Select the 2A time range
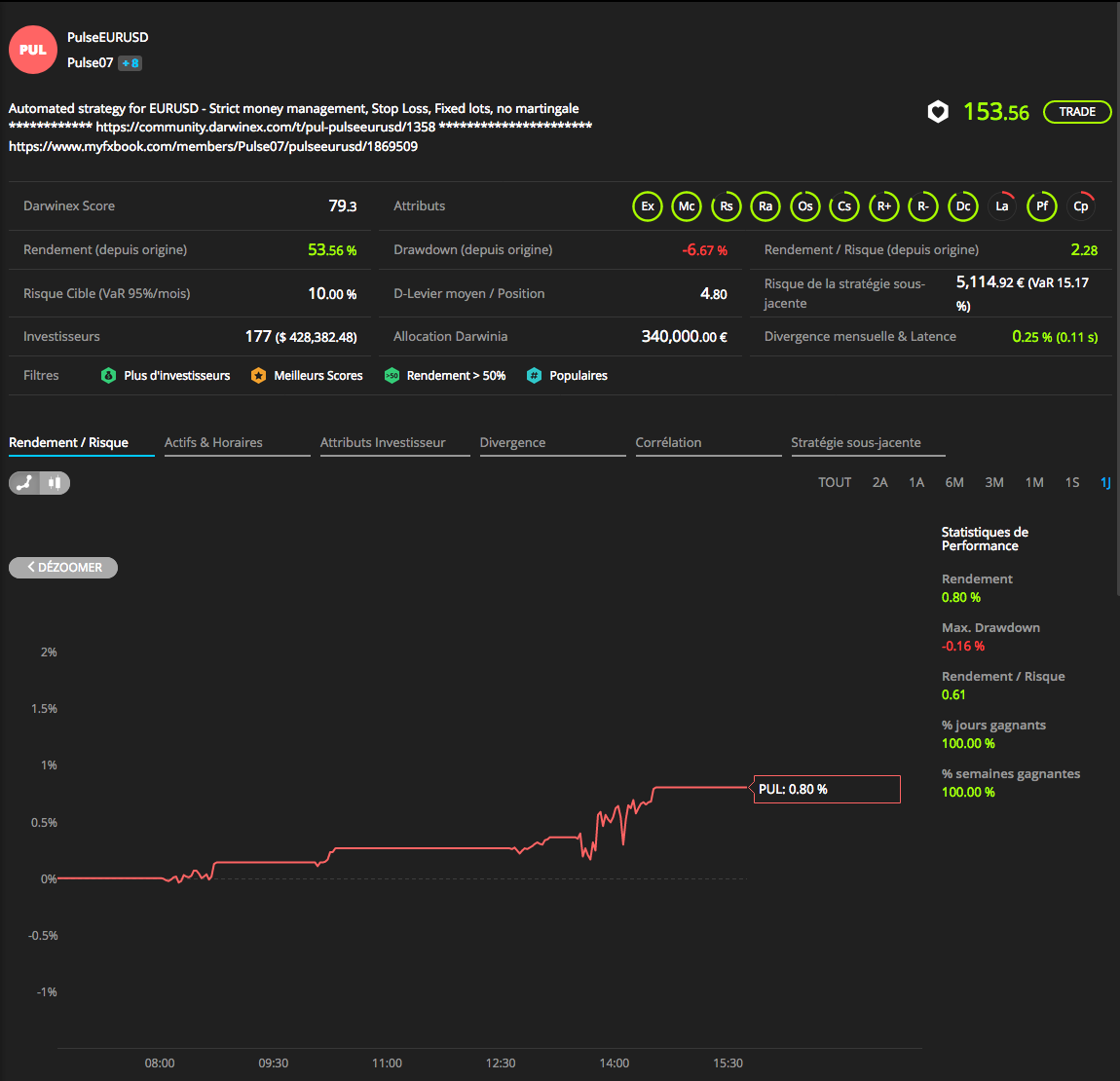1120x1081 pixels. [x=880, y=483]
